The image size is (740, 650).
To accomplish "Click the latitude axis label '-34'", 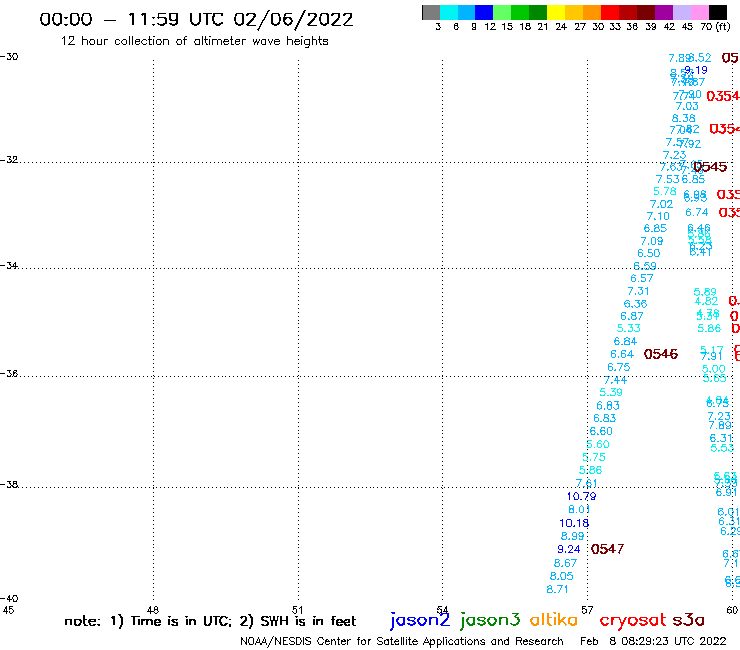I will [x=9, y=265].
